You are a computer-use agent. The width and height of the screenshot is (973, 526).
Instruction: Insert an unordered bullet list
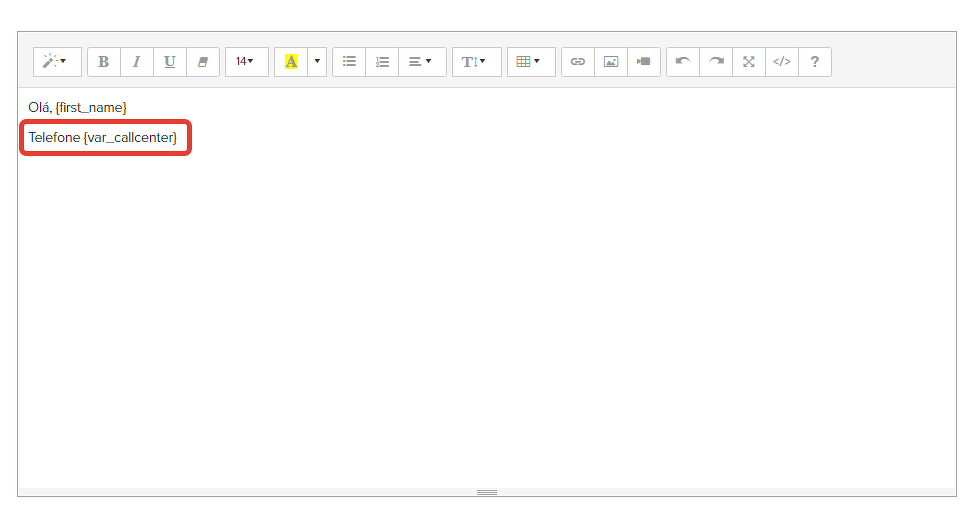(349, 62)
